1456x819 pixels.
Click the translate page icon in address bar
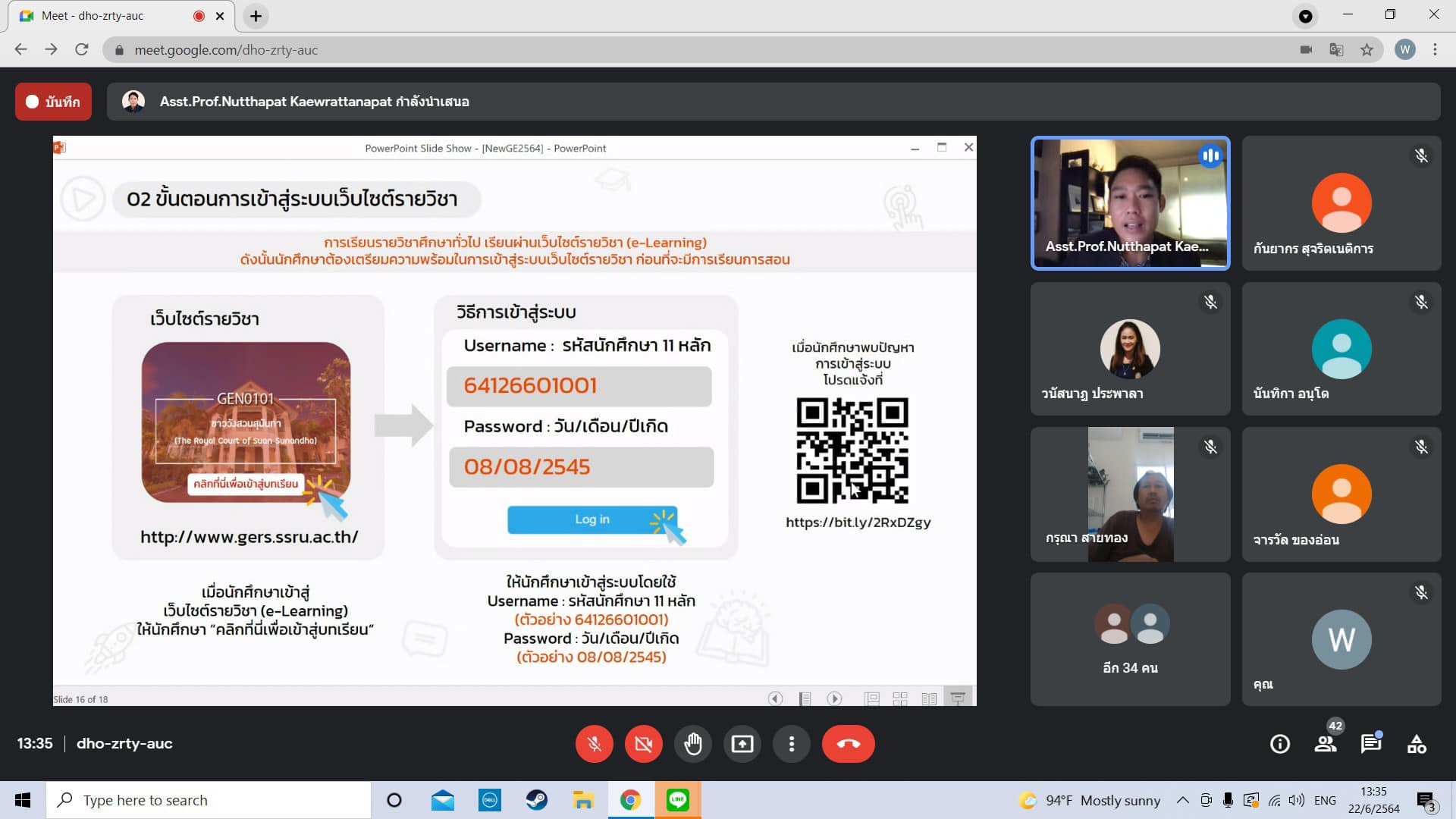1336,50
